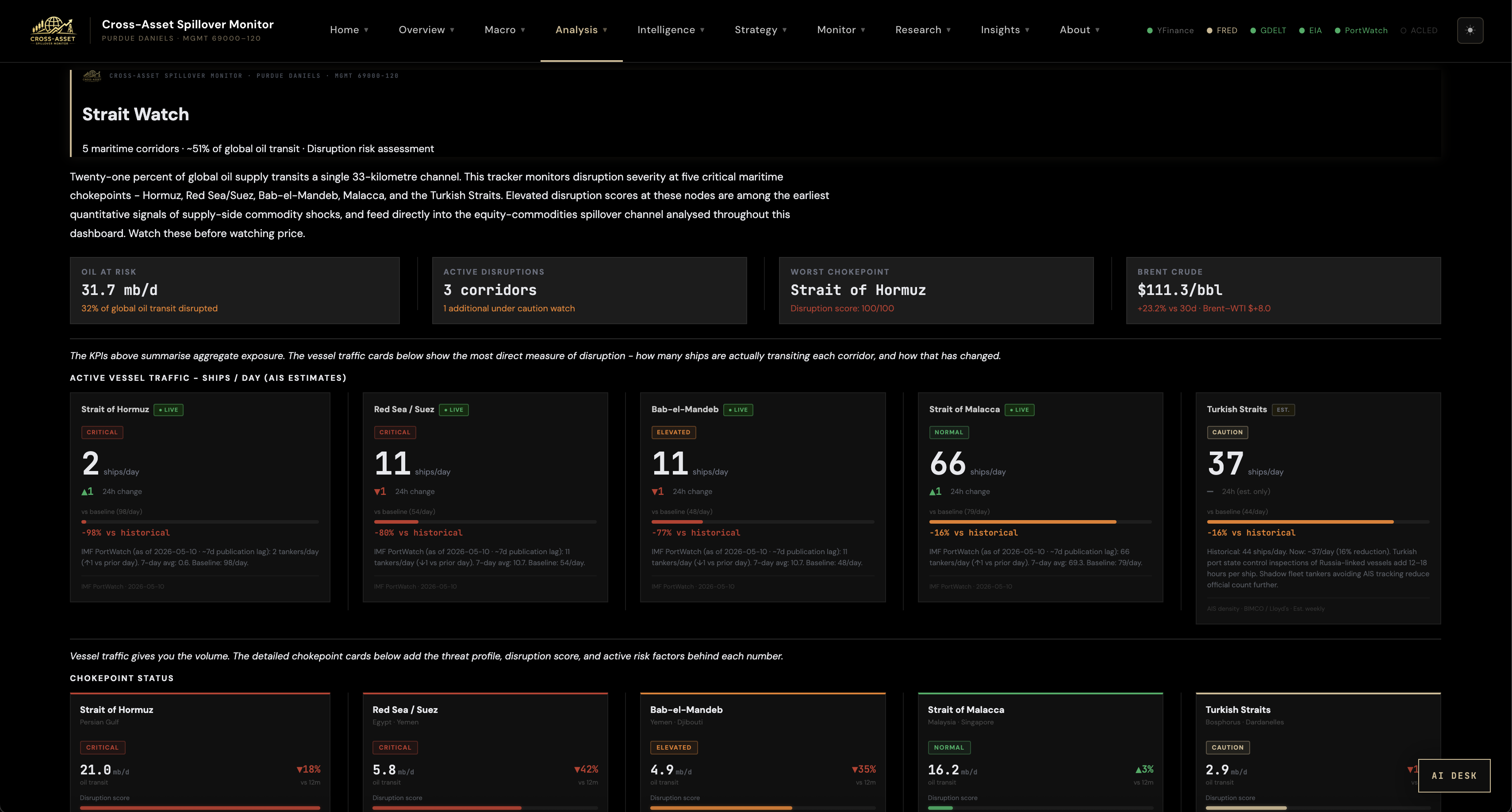Screen dimensions: 1512x812
Task: Click the EIA source status indicator
Action: click(x=1311, y=31)
